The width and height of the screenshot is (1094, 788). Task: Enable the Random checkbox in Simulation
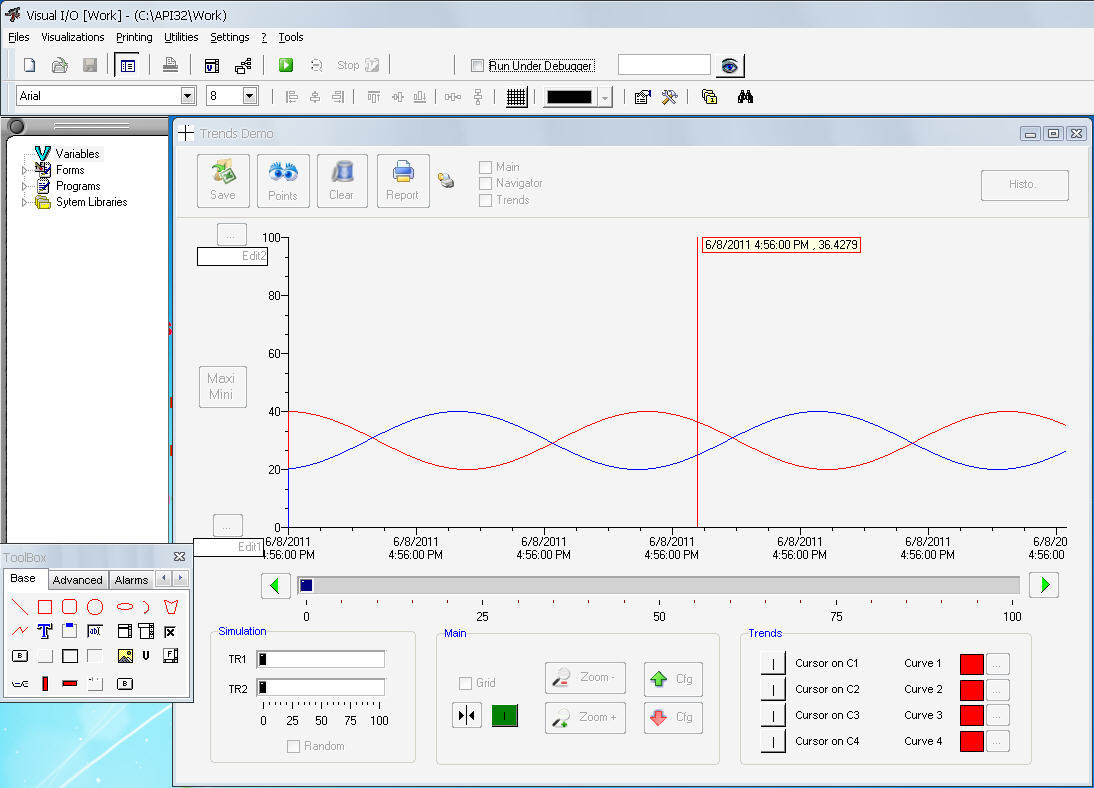click(294, 746)
